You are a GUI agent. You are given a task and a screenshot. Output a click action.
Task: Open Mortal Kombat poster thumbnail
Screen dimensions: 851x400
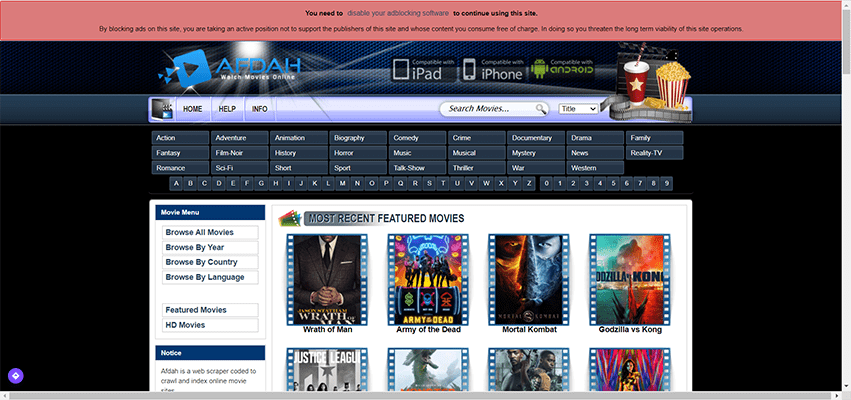coord(529,280)
